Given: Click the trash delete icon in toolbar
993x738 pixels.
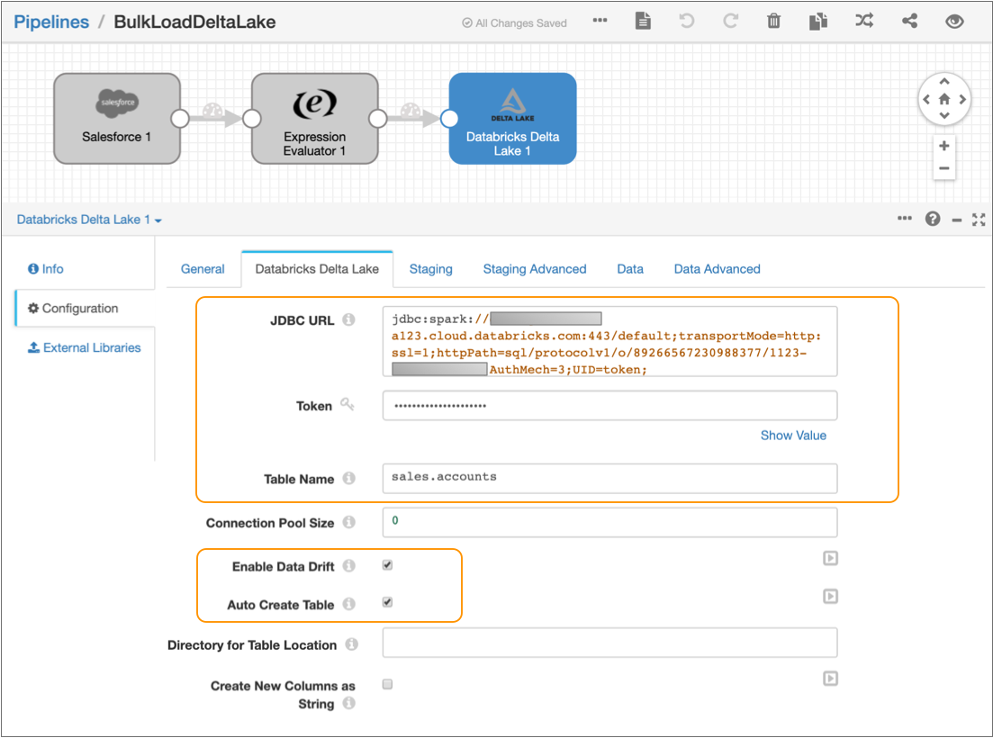Looking at the screenshot, I should click(x=774, y=21).
